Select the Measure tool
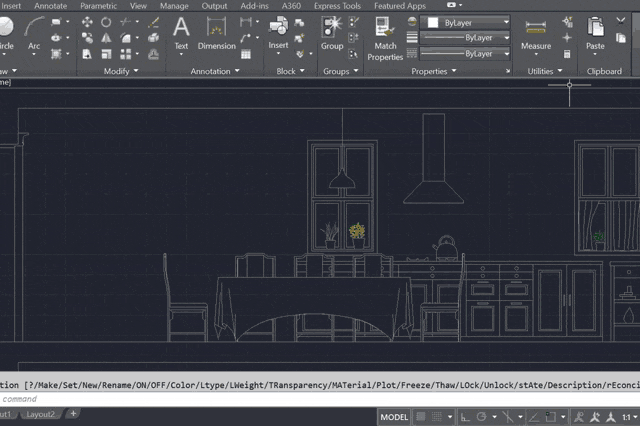The height and width of the screenshot is (426, 640). 536,36
